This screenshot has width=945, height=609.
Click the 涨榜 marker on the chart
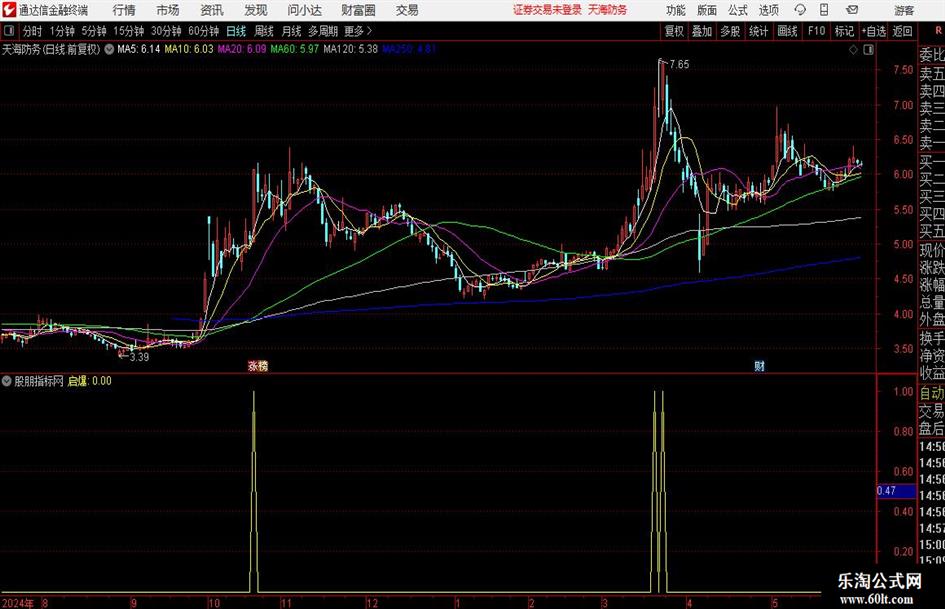point(258,366)
